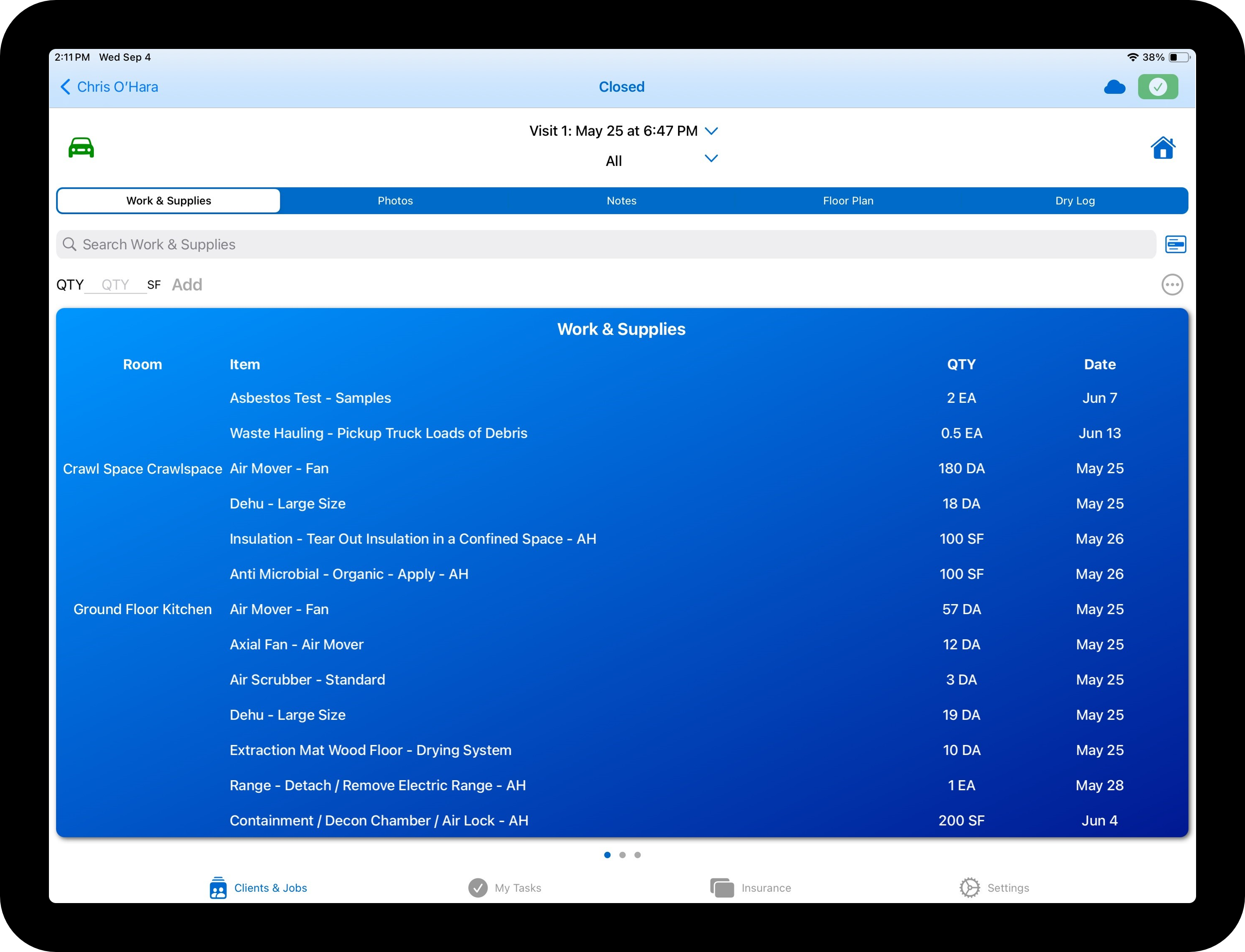Switch to the Photos tab
1245x952 pixels.
(x=395, y=201)
